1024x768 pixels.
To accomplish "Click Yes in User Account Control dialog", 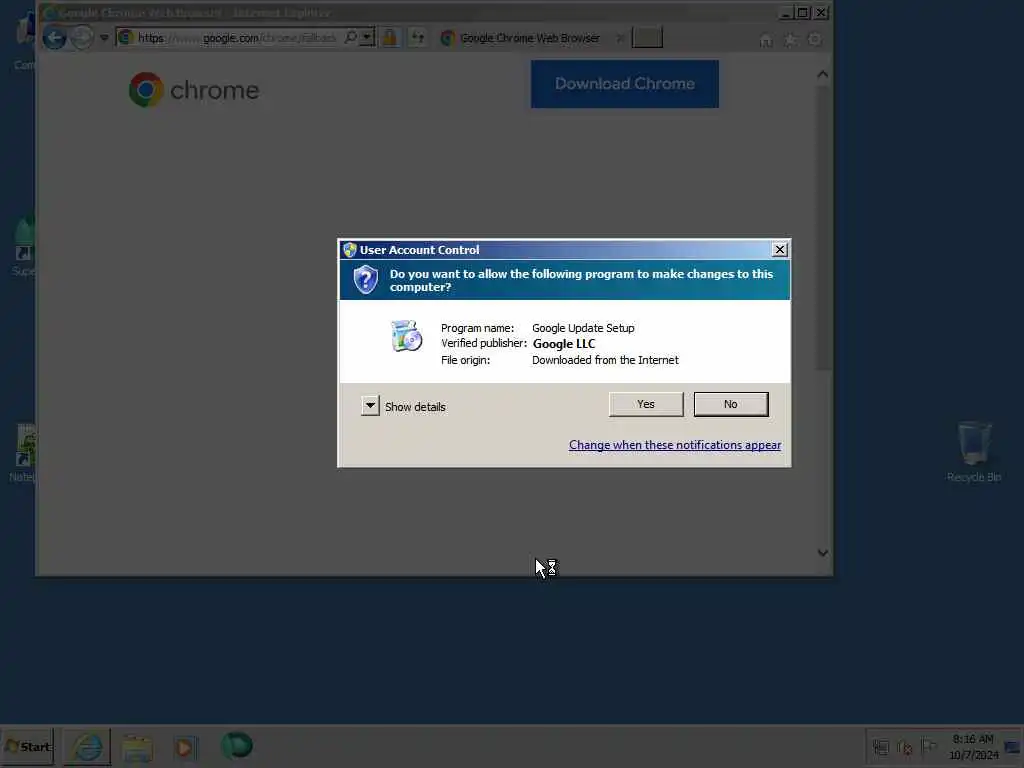I will 645,404.
